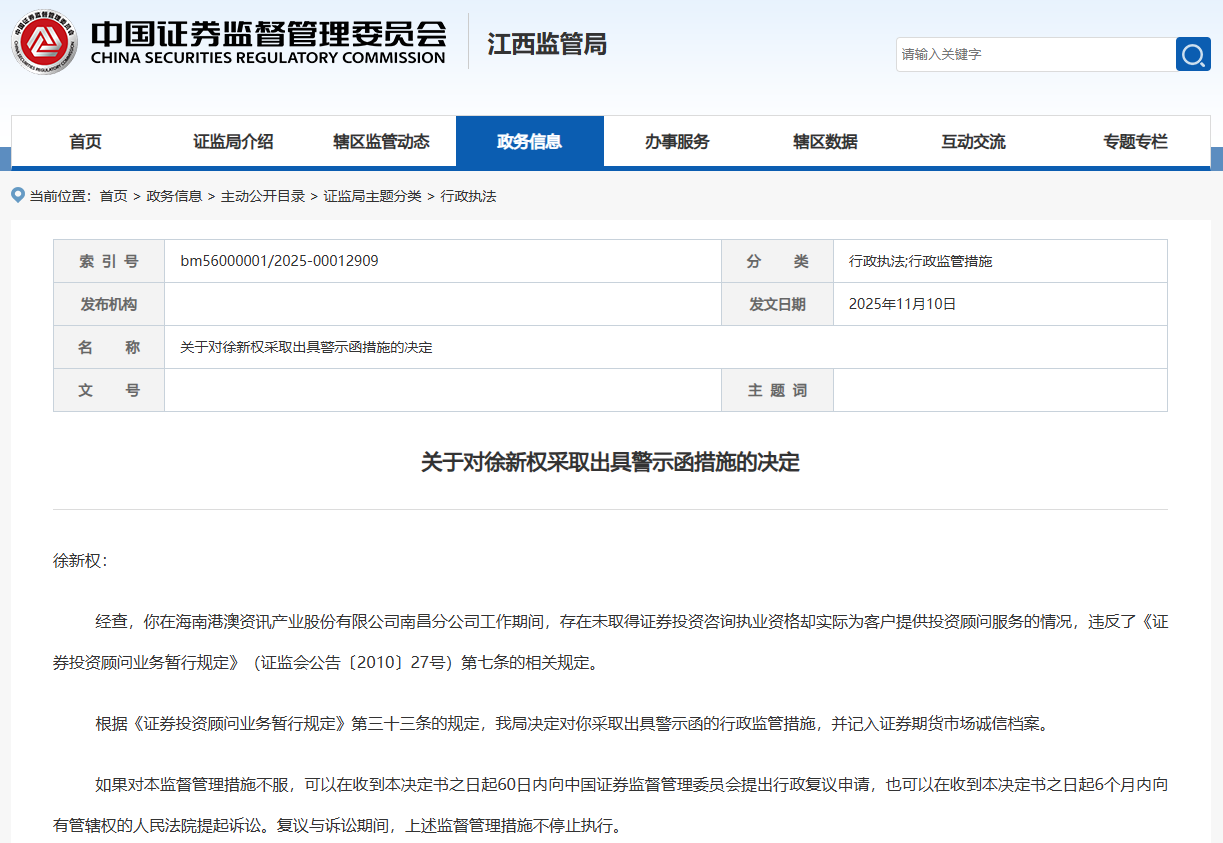Open the 办事服务 menu item
Screen dimensions: 1223x843
pyautogui.click(x=677, y=142)
